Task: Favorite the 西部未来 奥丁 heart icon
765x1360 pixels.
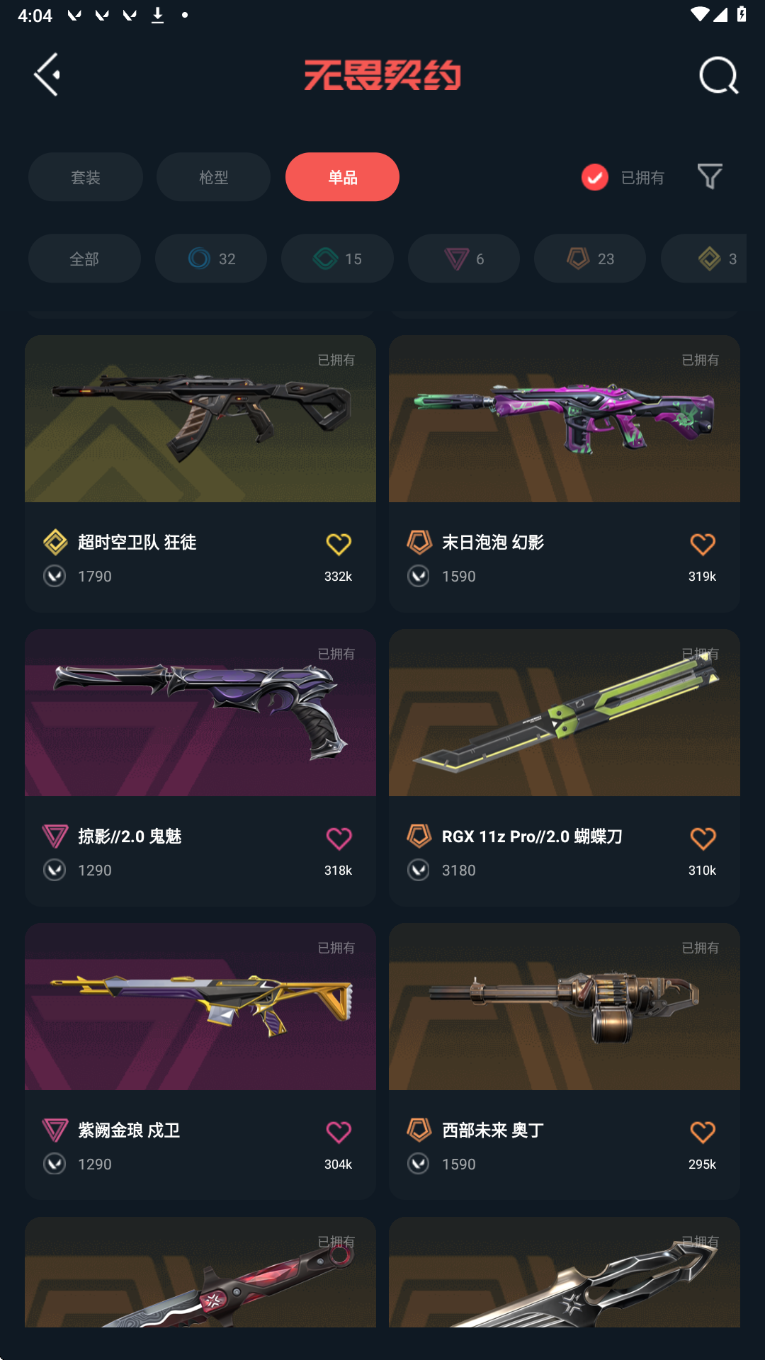Action: [x=703, y=1132]
